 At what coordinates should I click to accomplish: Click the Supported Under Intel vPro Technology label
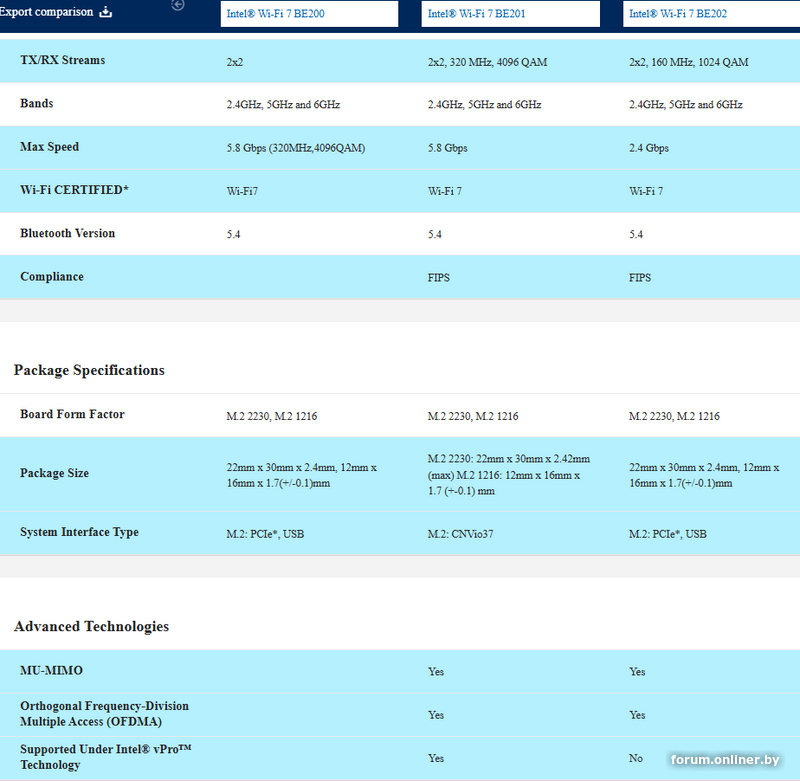coord(105,757)
